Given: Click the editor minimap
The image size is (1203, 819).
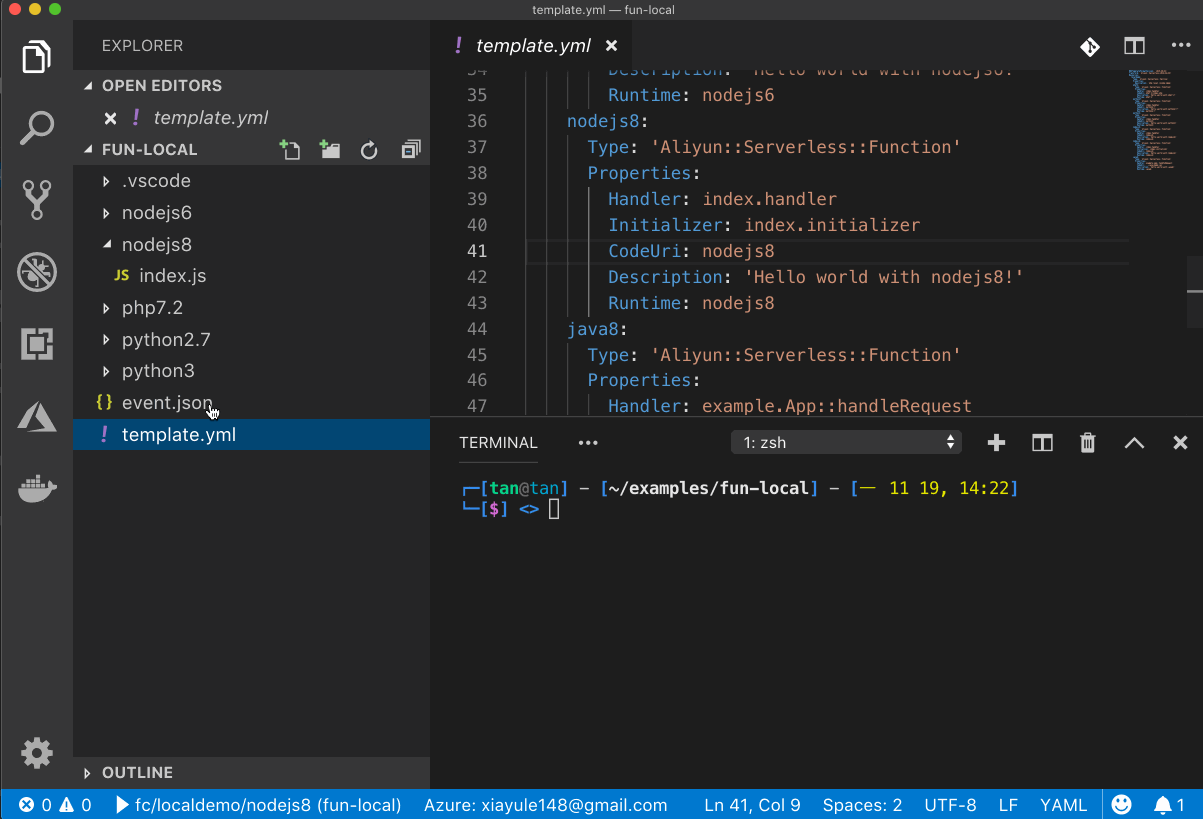Looking at the screenshot, I should click(1155, 120).
